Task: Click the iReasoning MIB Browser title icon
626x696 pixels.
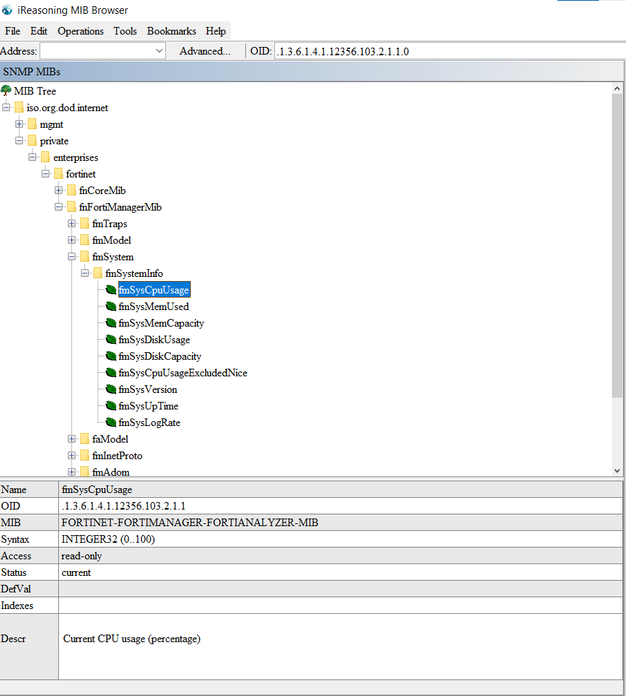Action: pos(7,10)
